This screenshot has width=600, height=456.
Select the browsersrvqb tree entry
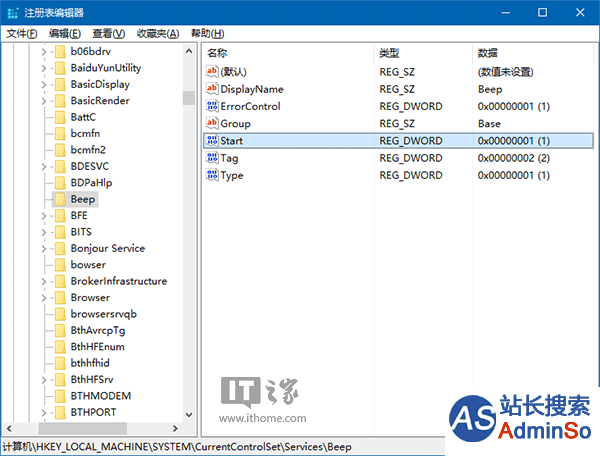click(x=103, y=314)
